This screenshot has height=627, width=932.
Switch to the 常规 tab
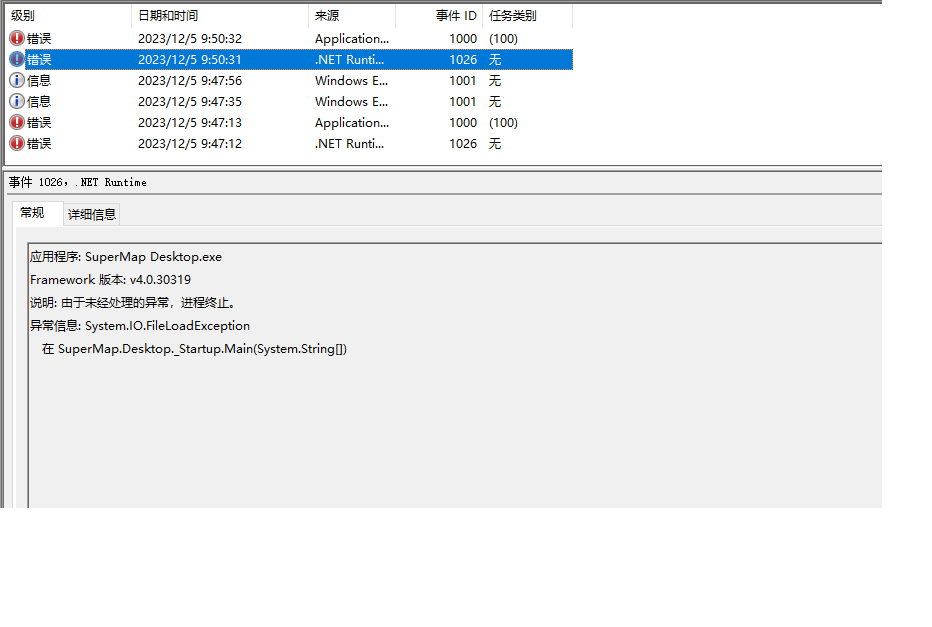coord(37,213)
